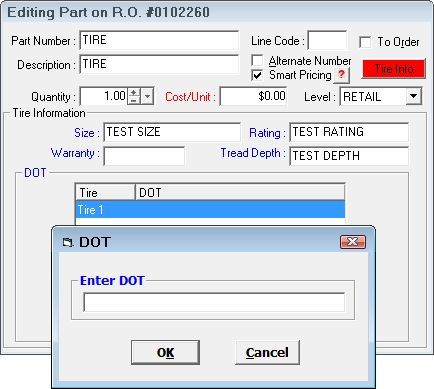Uncheck the Smart Pricing checkbox
The width and height of the screenshot is (434, 389).
pos(257,75)
